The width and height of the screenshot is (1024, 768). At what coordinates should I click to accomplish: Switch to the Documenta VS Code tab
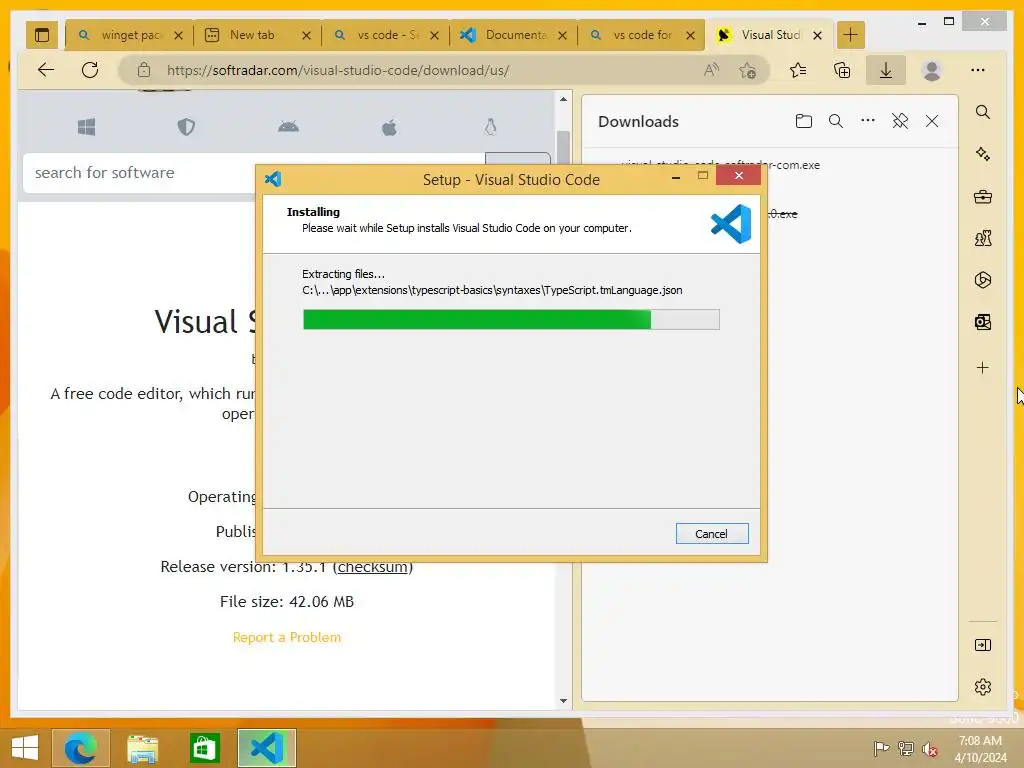coord(513,35)
